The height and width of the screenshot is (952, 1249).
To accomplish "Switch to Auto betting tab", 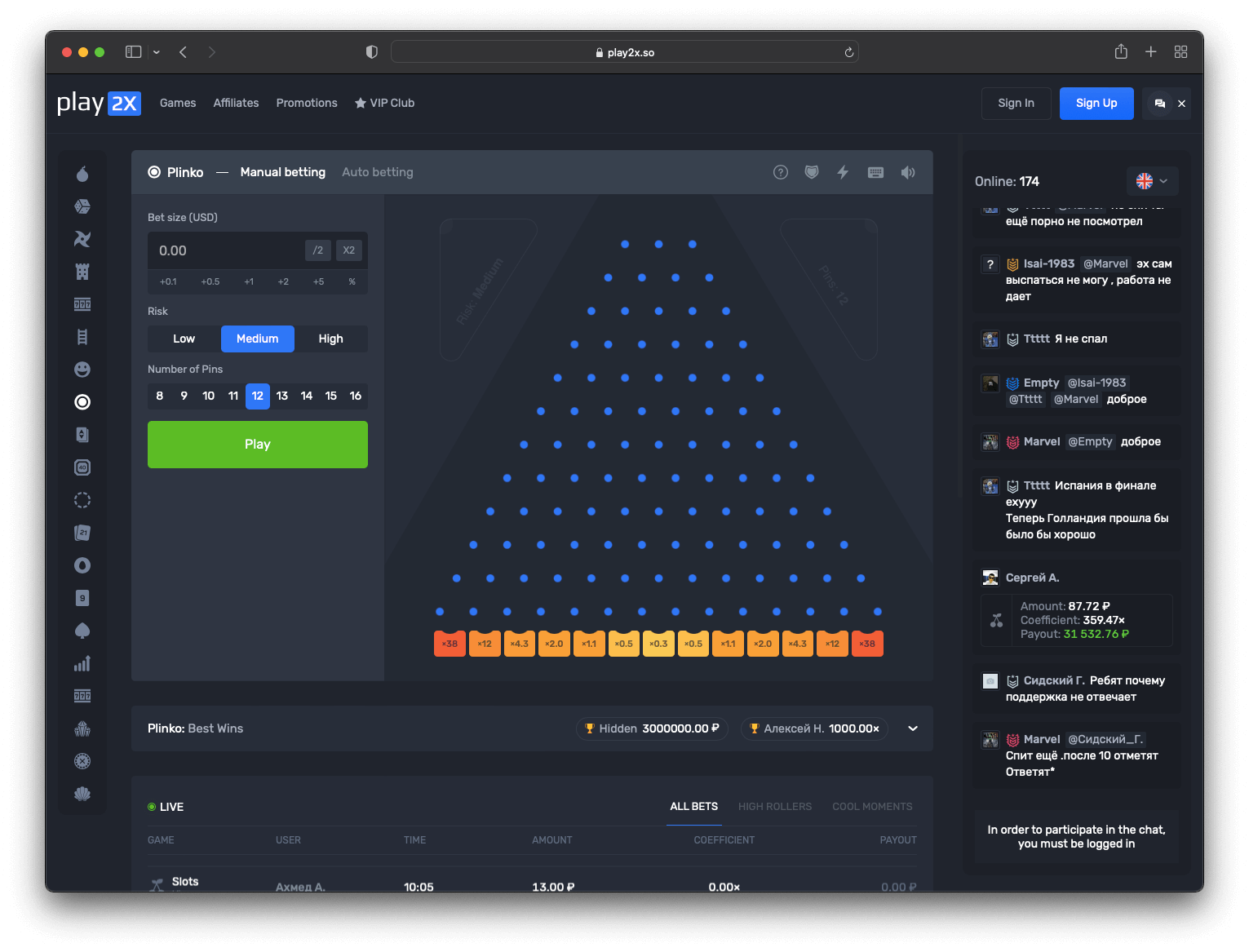I will [377, 172].
